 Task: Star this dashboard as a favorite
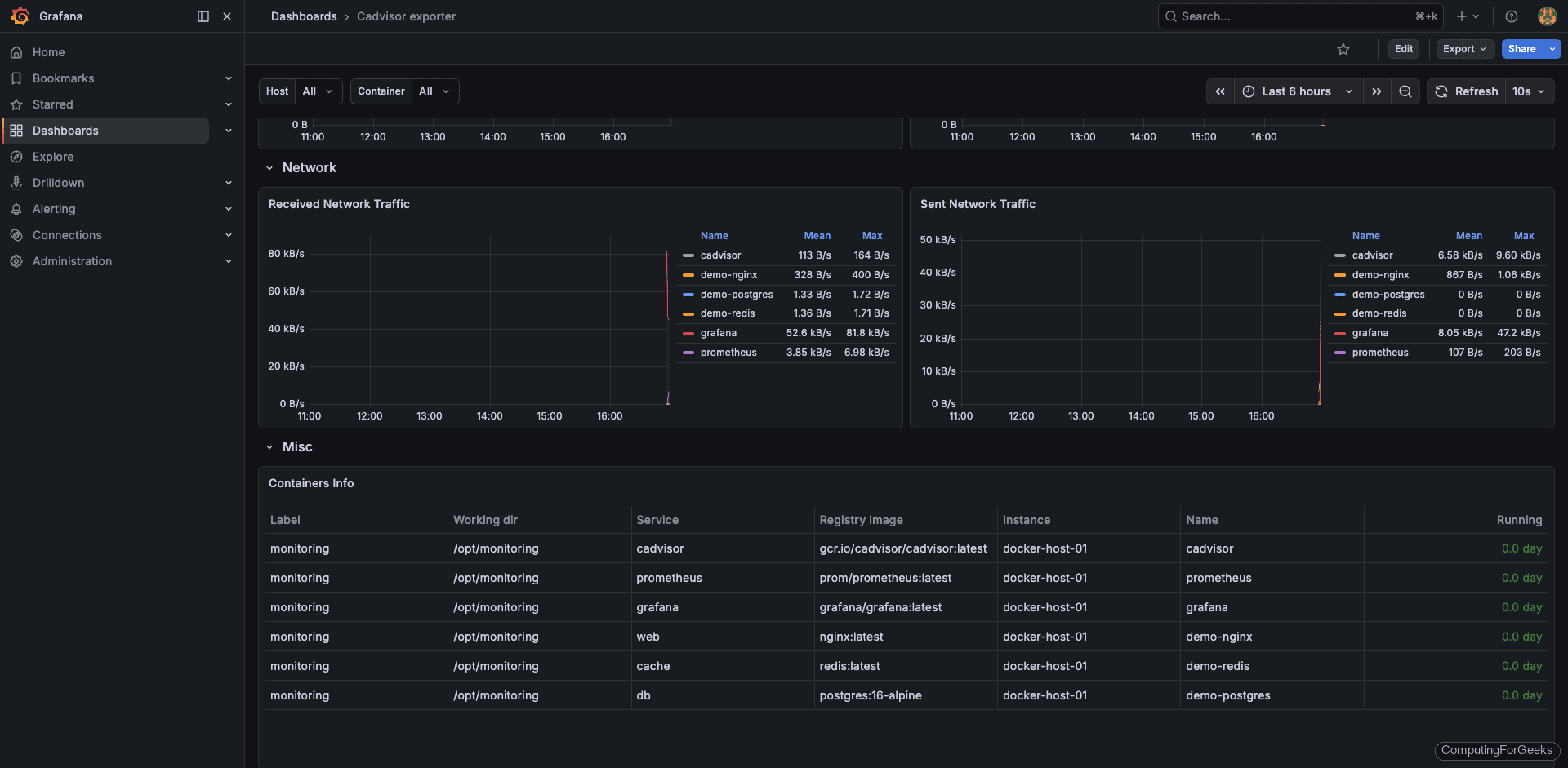pyautogui.click(x=1343, y=49)
